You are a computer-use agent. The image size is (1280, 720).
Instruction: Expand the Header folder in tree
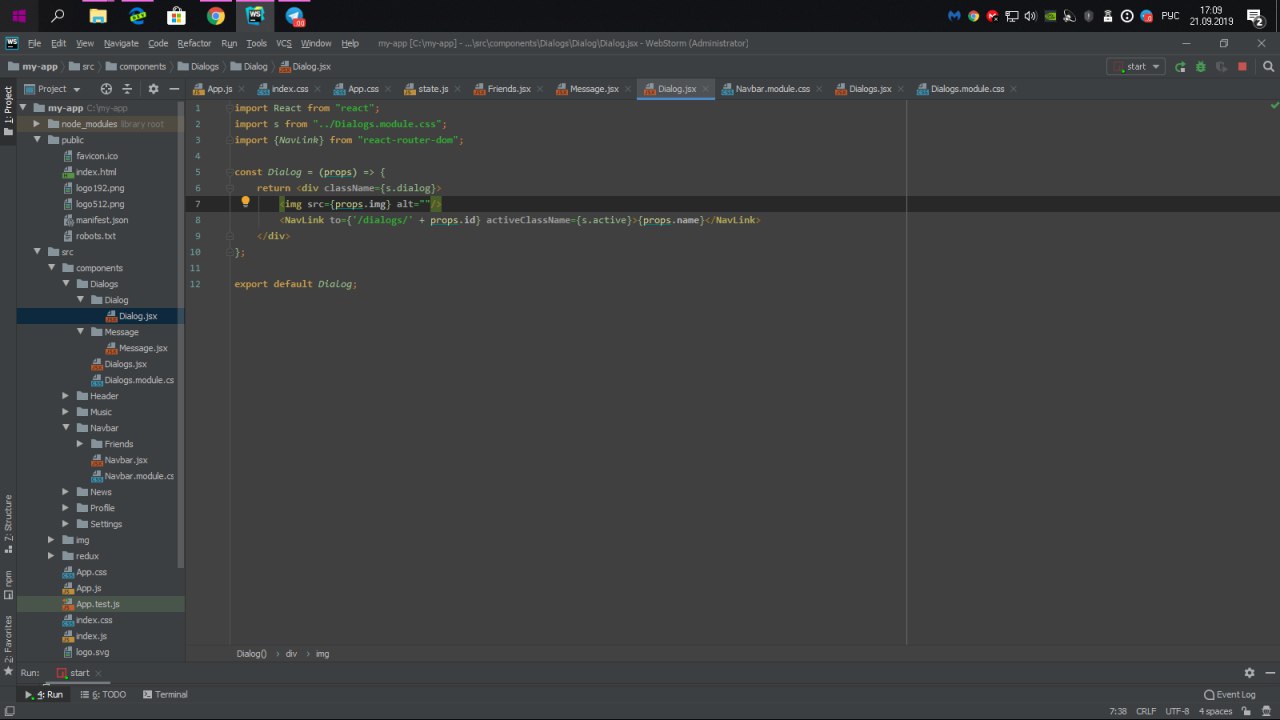point(66,396)
